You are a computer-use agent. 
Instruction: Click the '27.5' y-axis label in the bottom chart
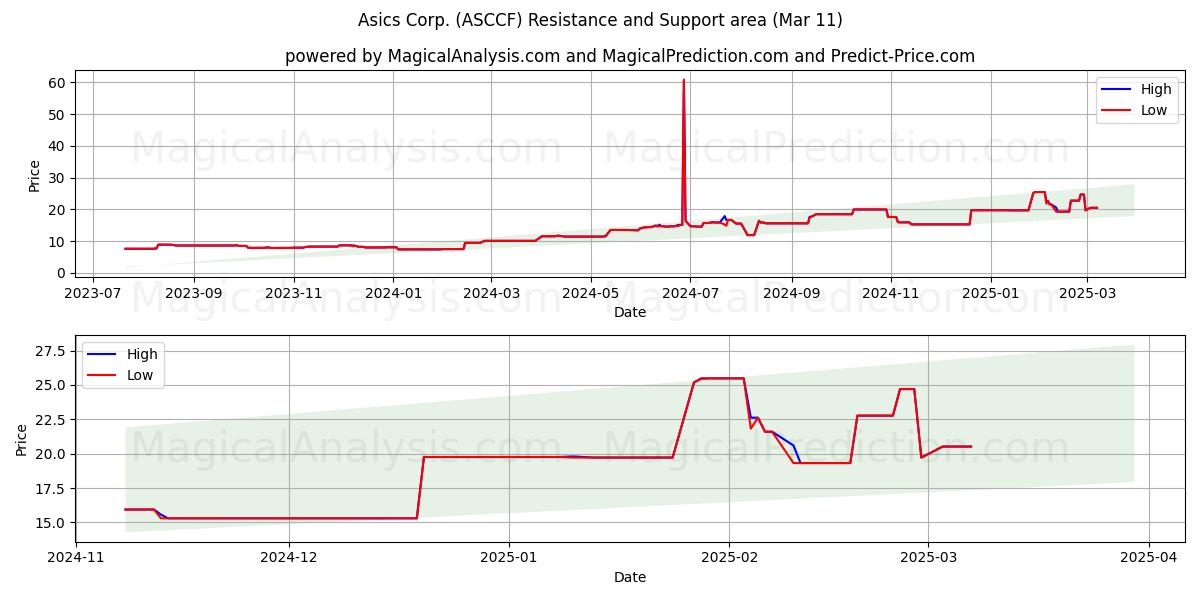click(x=53, y=351)
